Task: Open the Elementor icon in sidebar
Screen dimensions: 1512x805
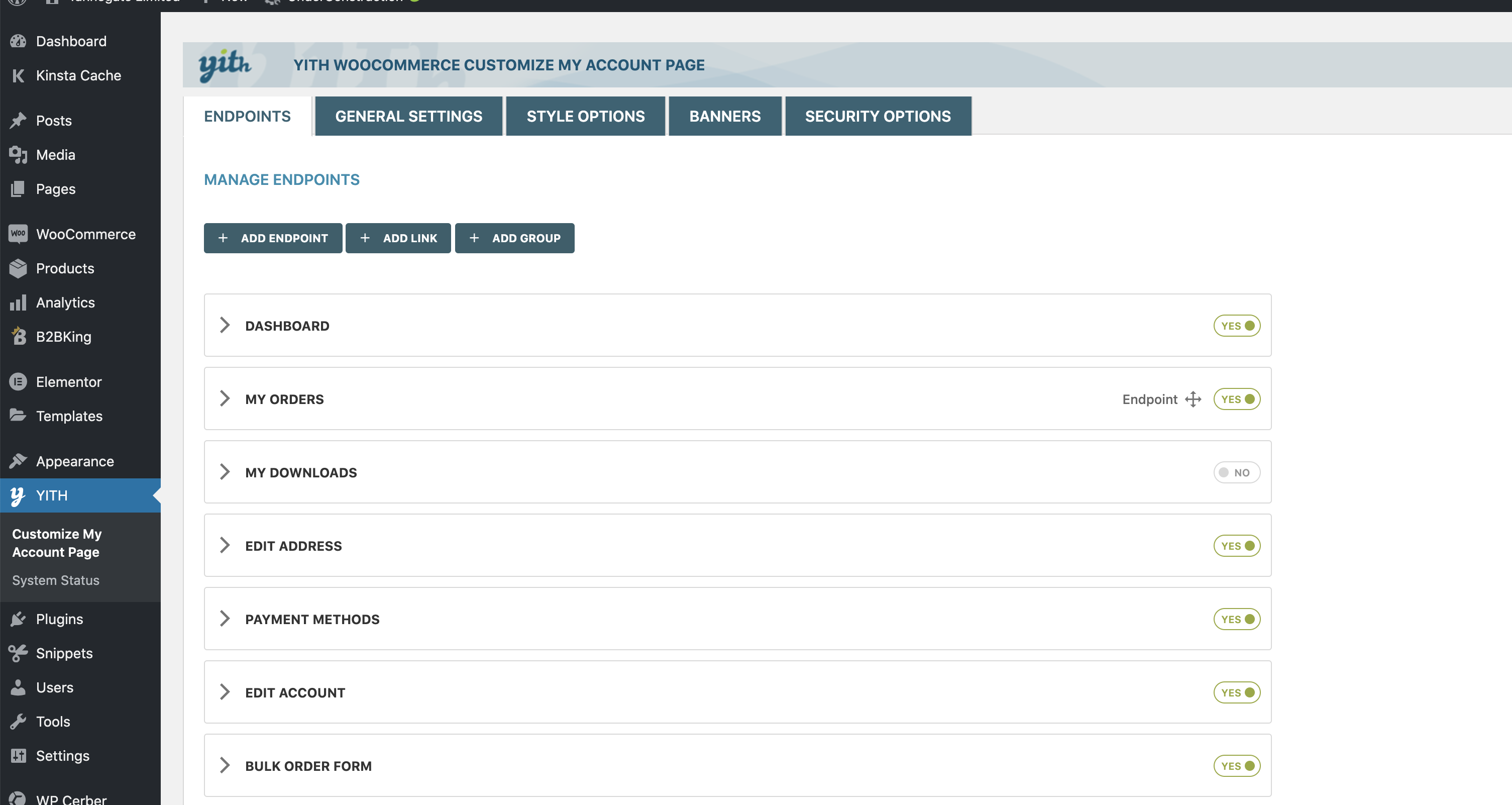Action: [18, 382]
